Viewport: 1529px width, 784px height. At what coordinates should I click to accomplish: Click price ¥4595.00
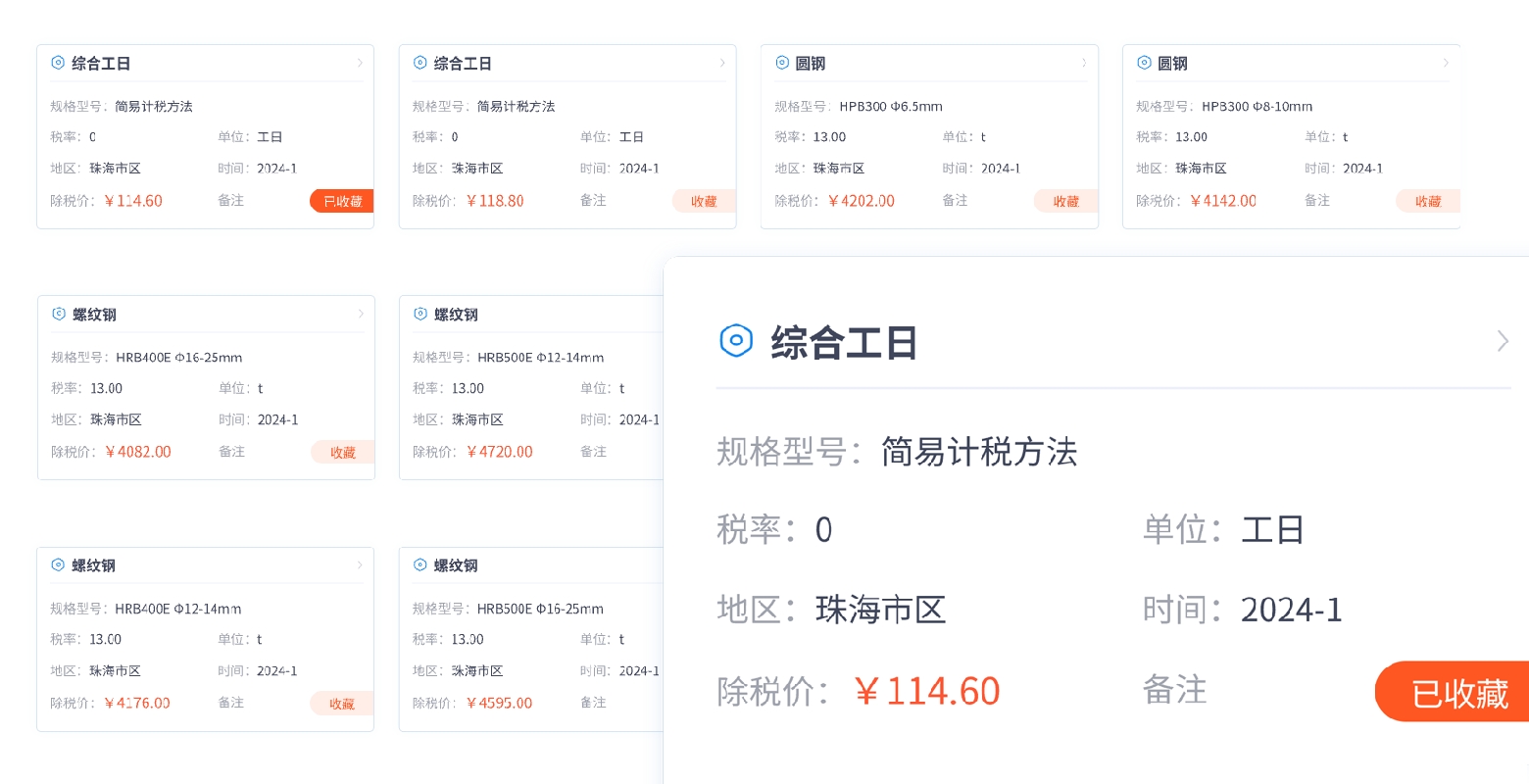click(500, 703)
